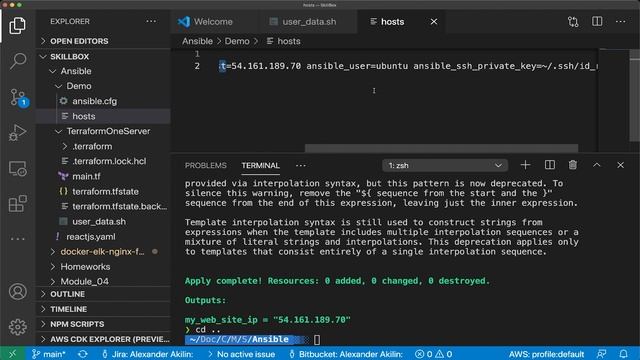Expand the docker-elk-nginx folder
This screenshot has width=640, height=360.
click(x=102, y=251)
